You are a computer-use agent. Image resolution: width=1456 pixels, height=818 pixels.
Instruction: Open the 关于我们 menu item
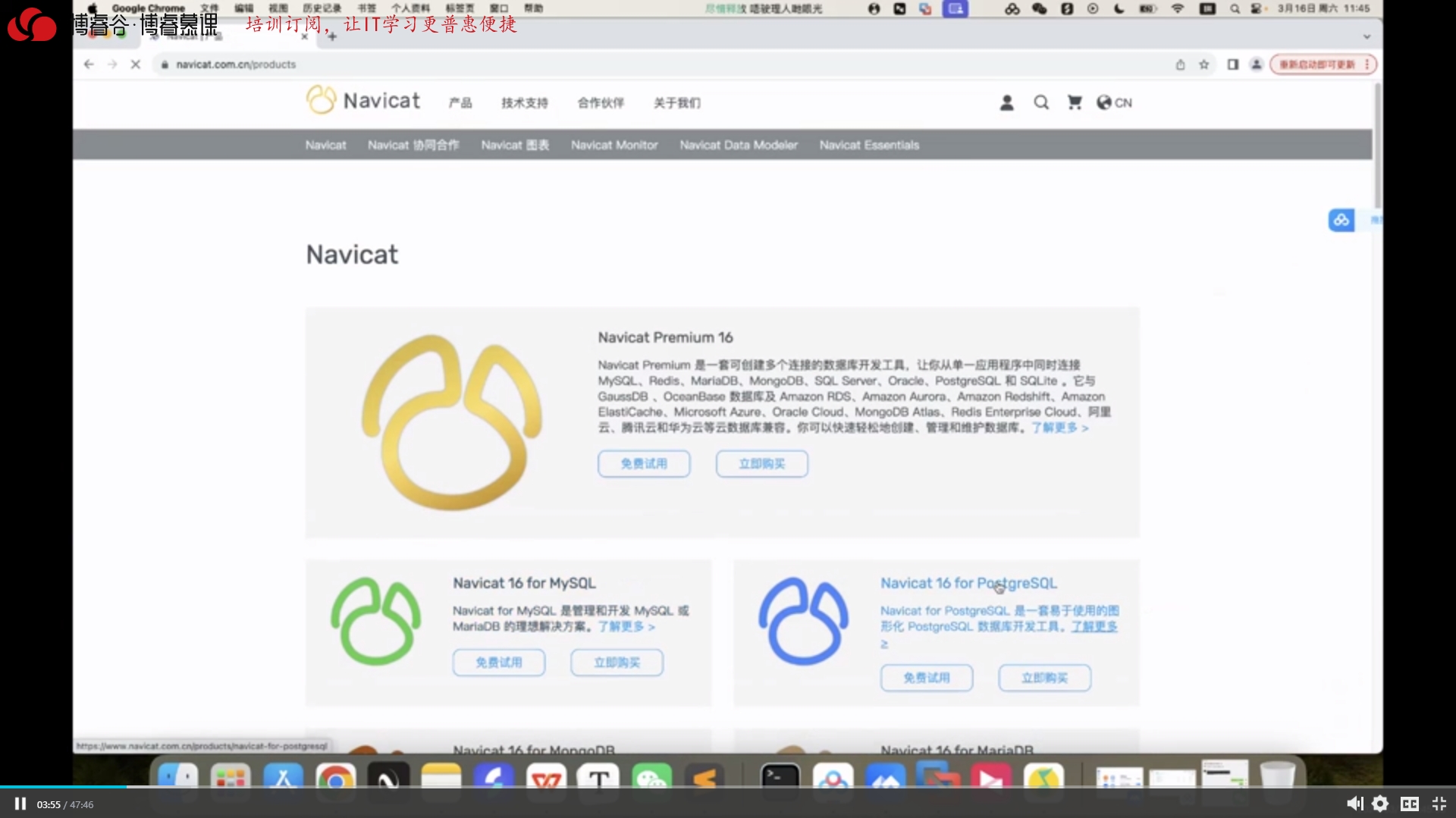(x=677, y=103)
